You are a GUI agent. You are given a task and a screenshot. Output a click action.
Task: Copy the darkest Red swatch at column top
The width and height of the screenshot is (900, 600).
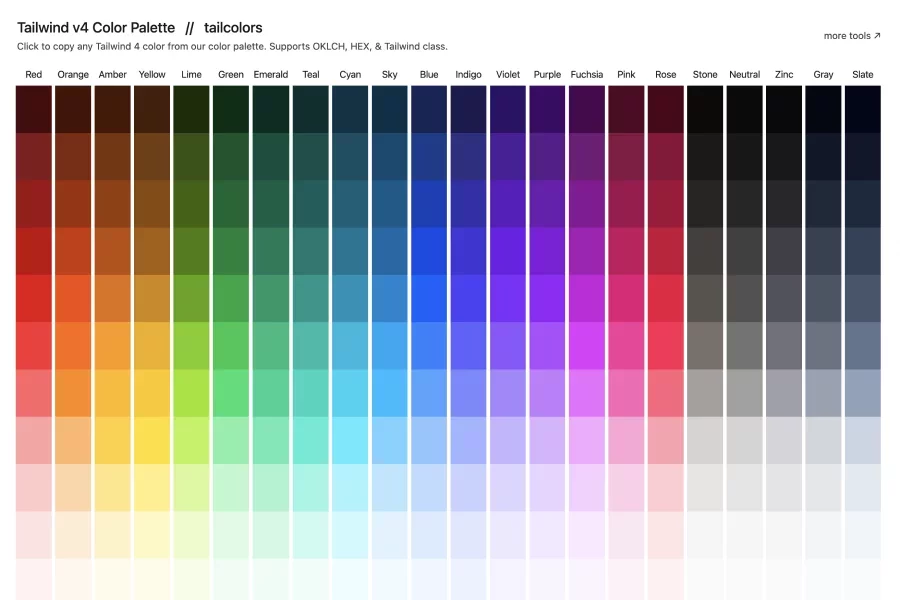click(x=34, y=109)
